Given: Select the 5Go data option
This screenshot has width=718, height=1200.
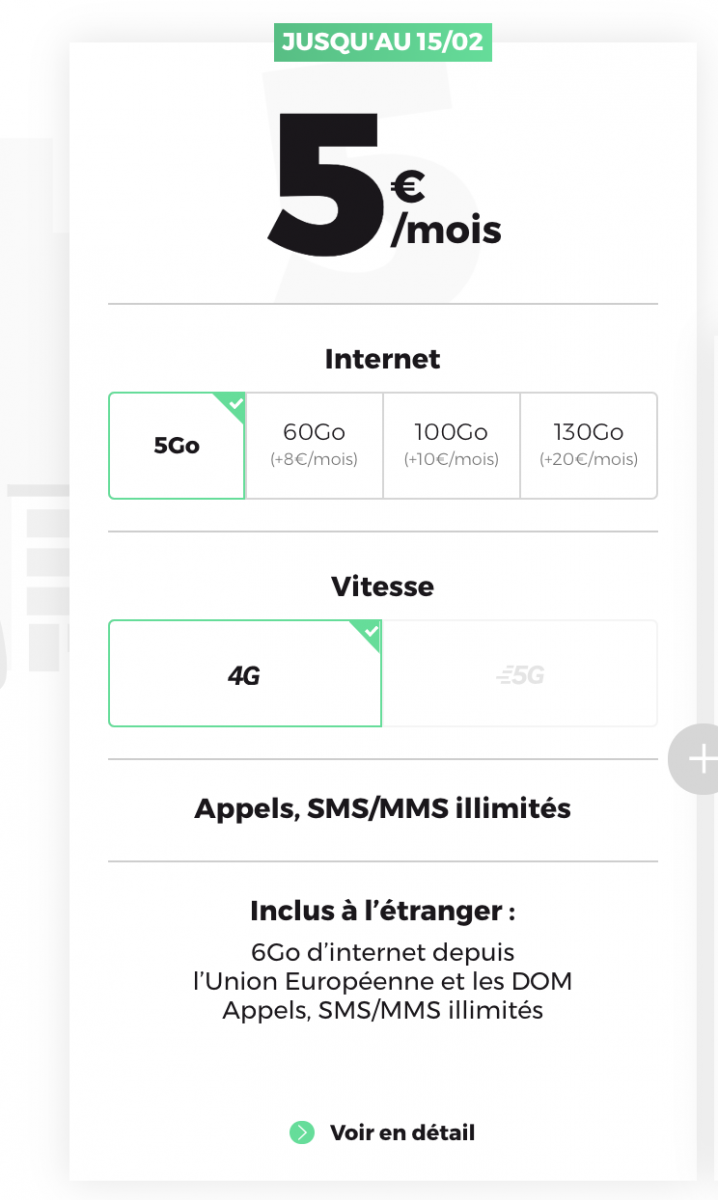Looking at the screenshot, I should pos(177,446).
